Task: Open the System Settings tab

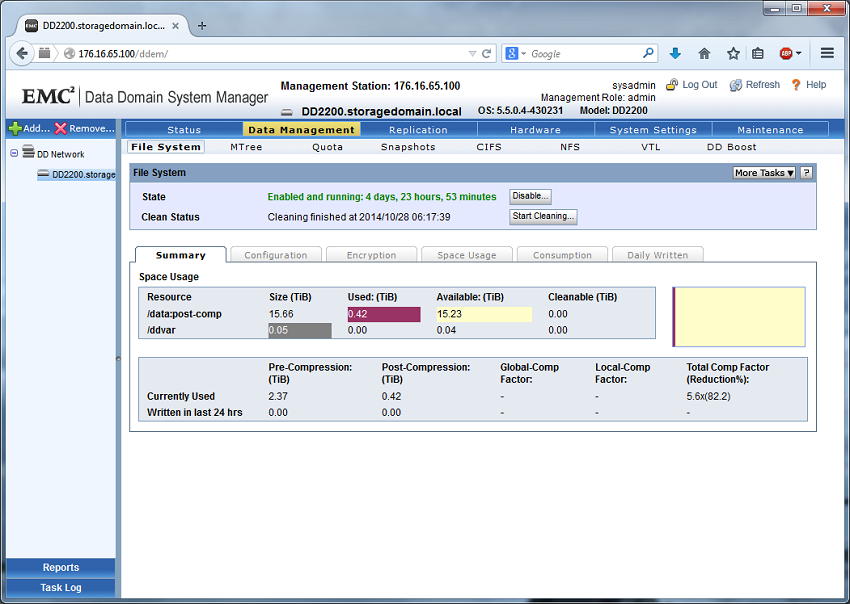Action: tap(653, 130)
